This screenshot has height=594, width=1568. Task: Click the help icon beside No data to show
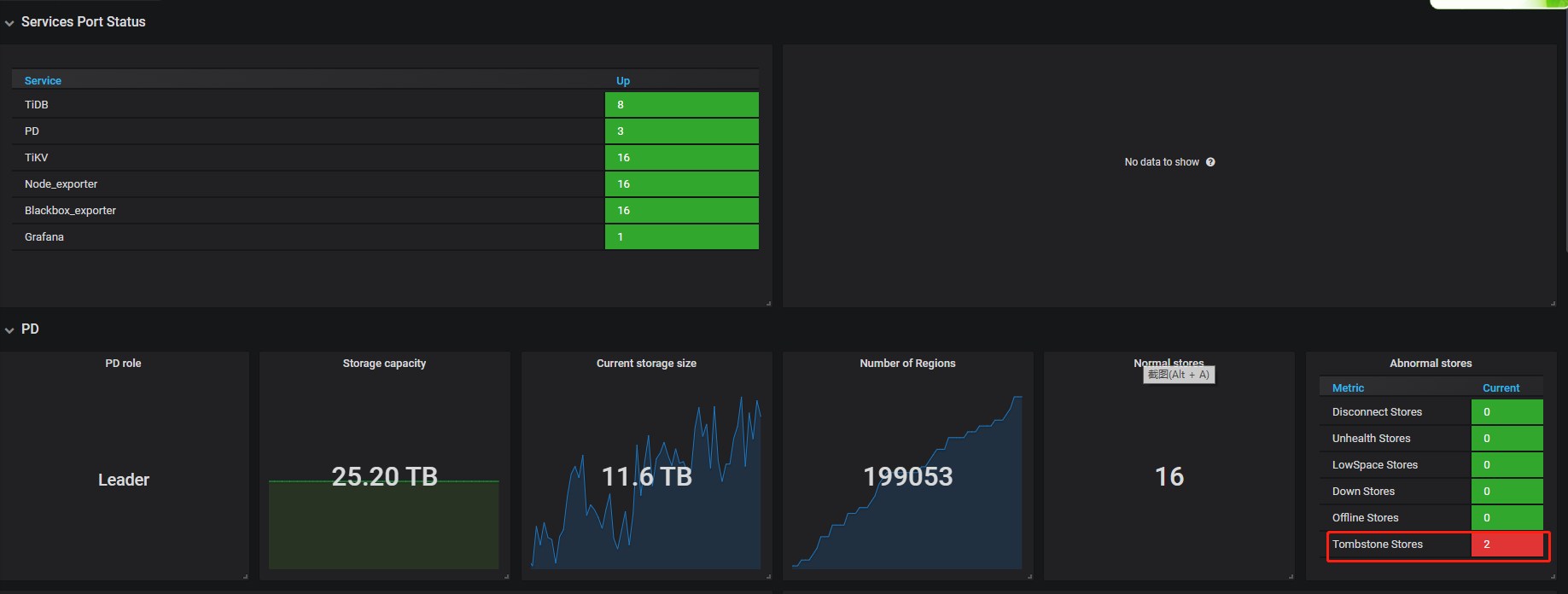click(1210, 162)
